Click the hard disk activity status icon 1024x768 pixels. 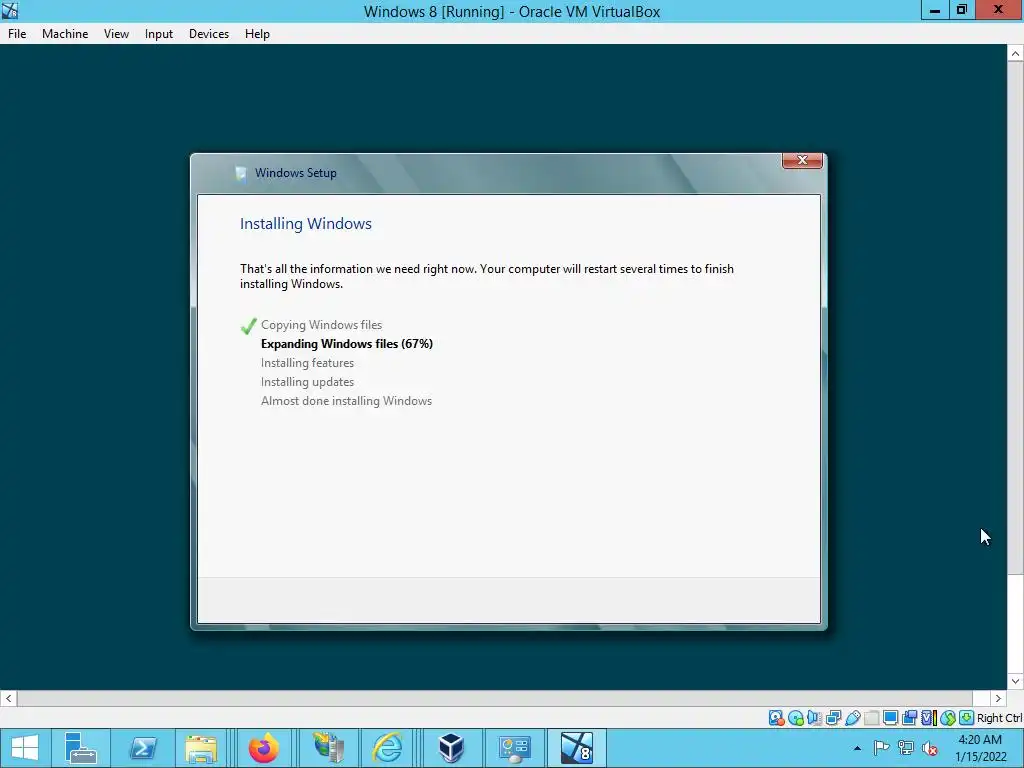coord(776,718)
